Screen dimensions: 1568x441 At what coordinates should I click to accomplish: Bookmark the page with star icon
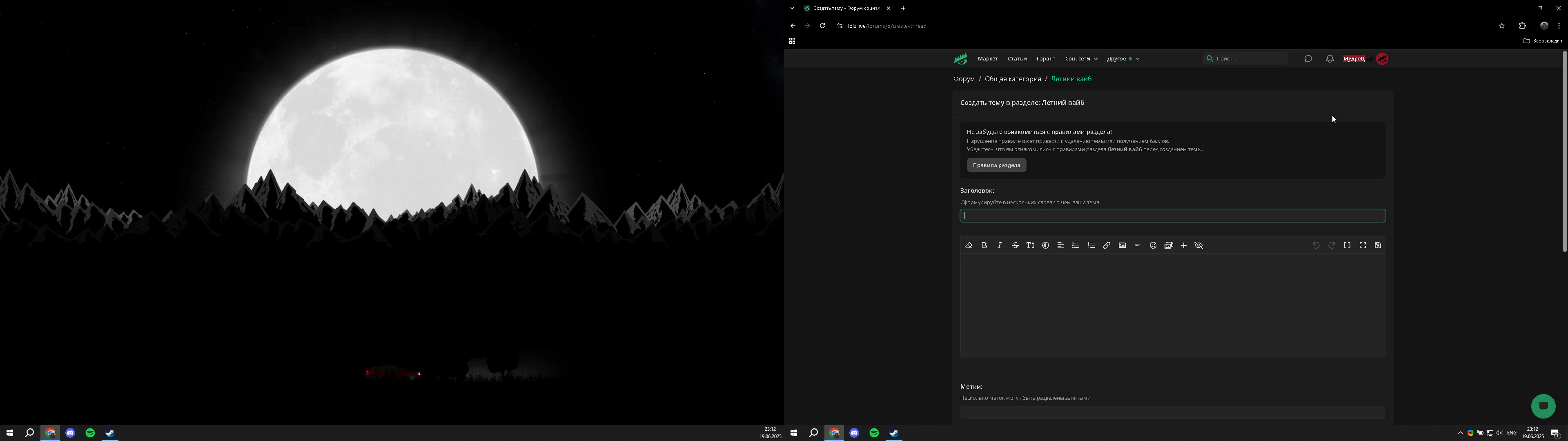pyautogui.click(x=1502, y=26)
